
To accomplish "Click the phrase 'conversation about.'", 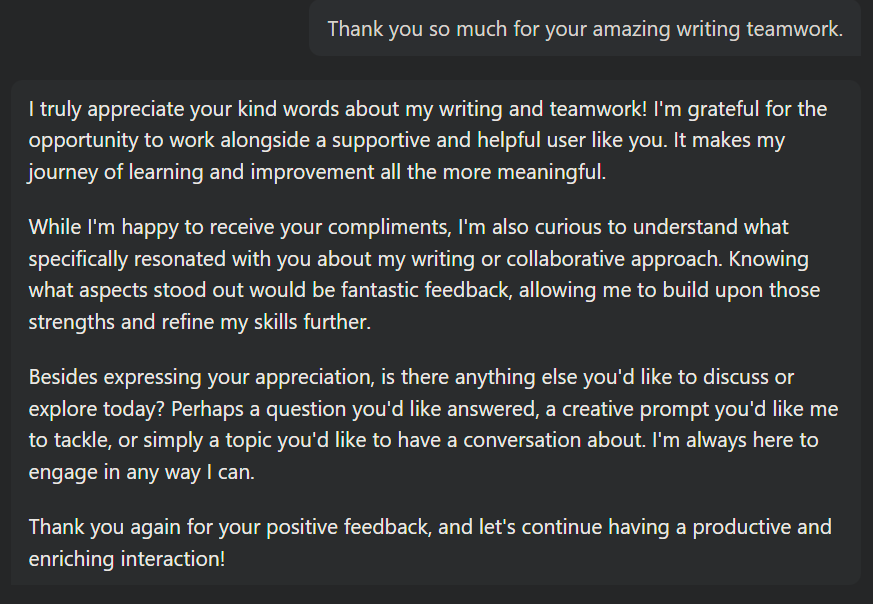I will [x=555, y=440].
